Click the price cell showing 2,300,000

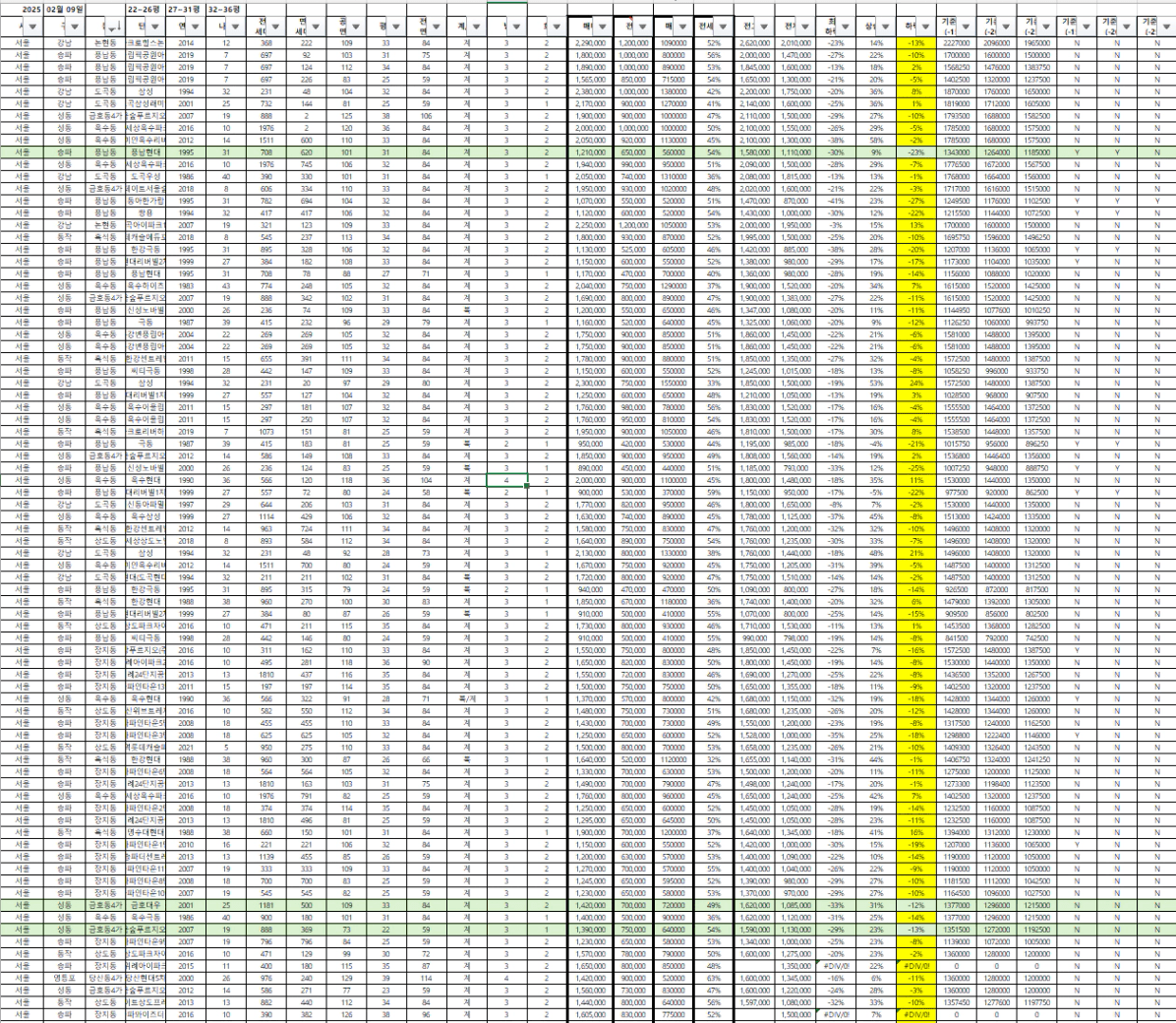click(590, 383)
